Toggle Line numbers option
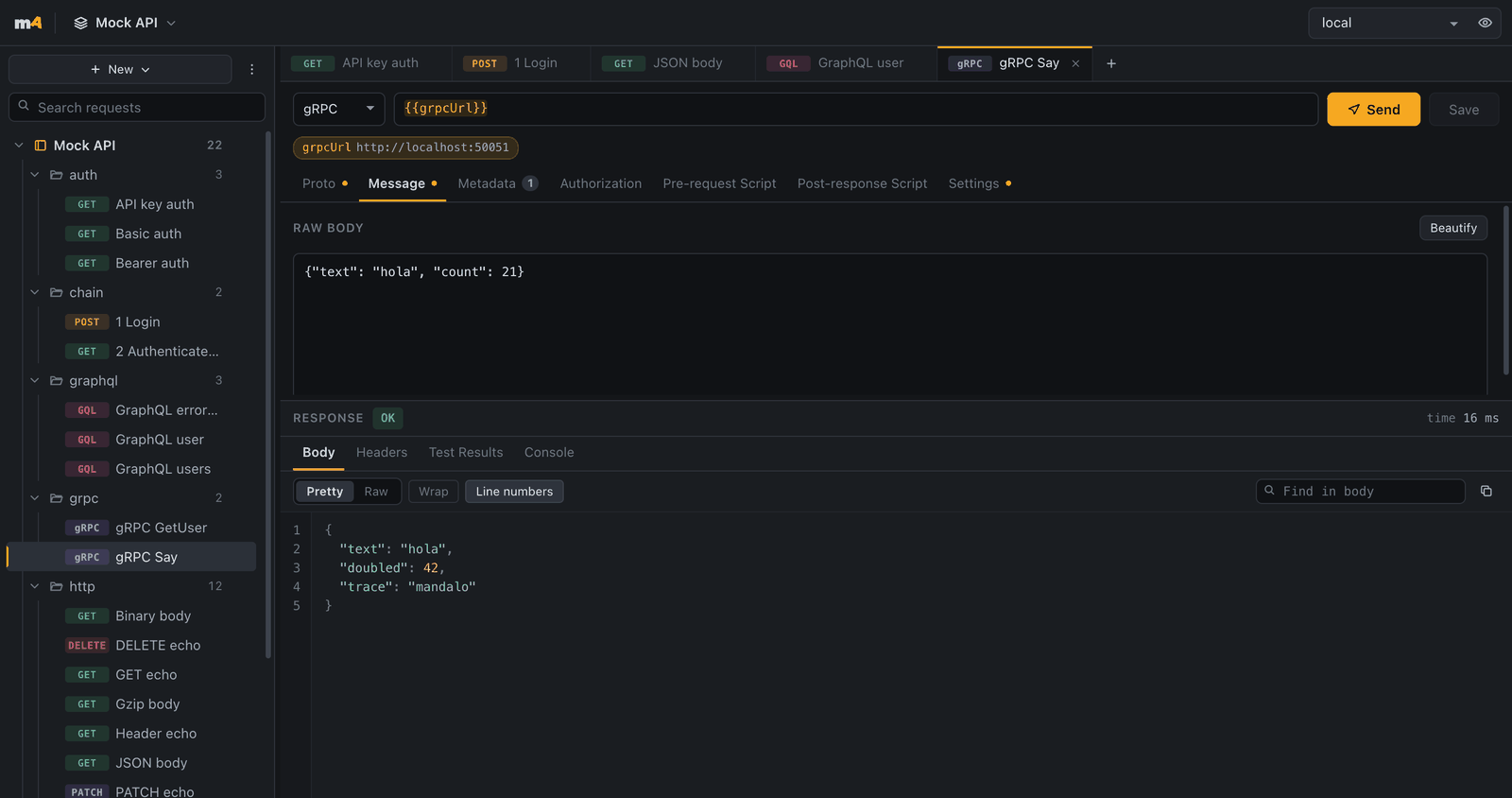This screenshot has height=798, width=1512. tap(514, 492)
